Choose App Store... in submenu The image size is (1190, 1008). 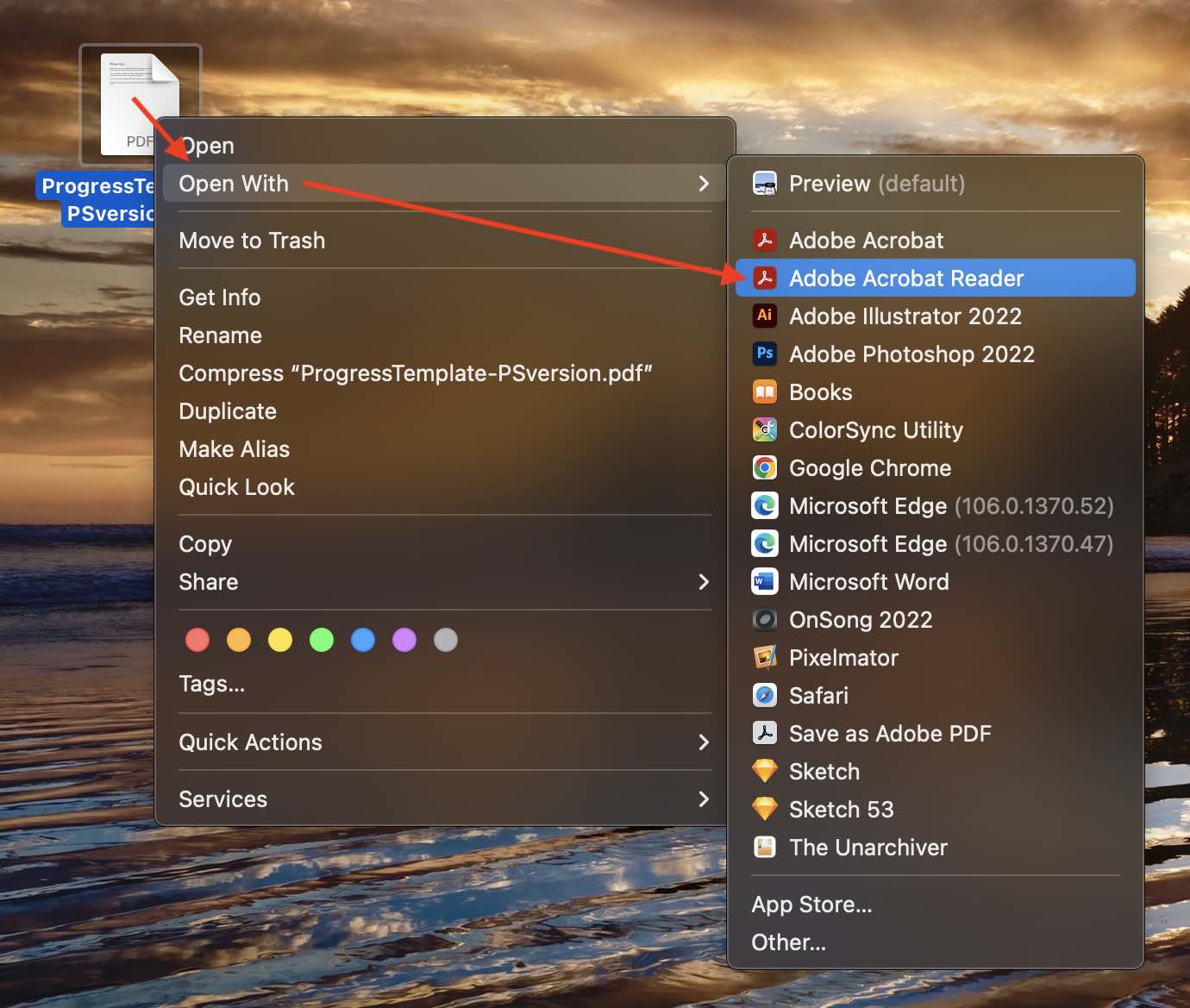click(936, 905)
